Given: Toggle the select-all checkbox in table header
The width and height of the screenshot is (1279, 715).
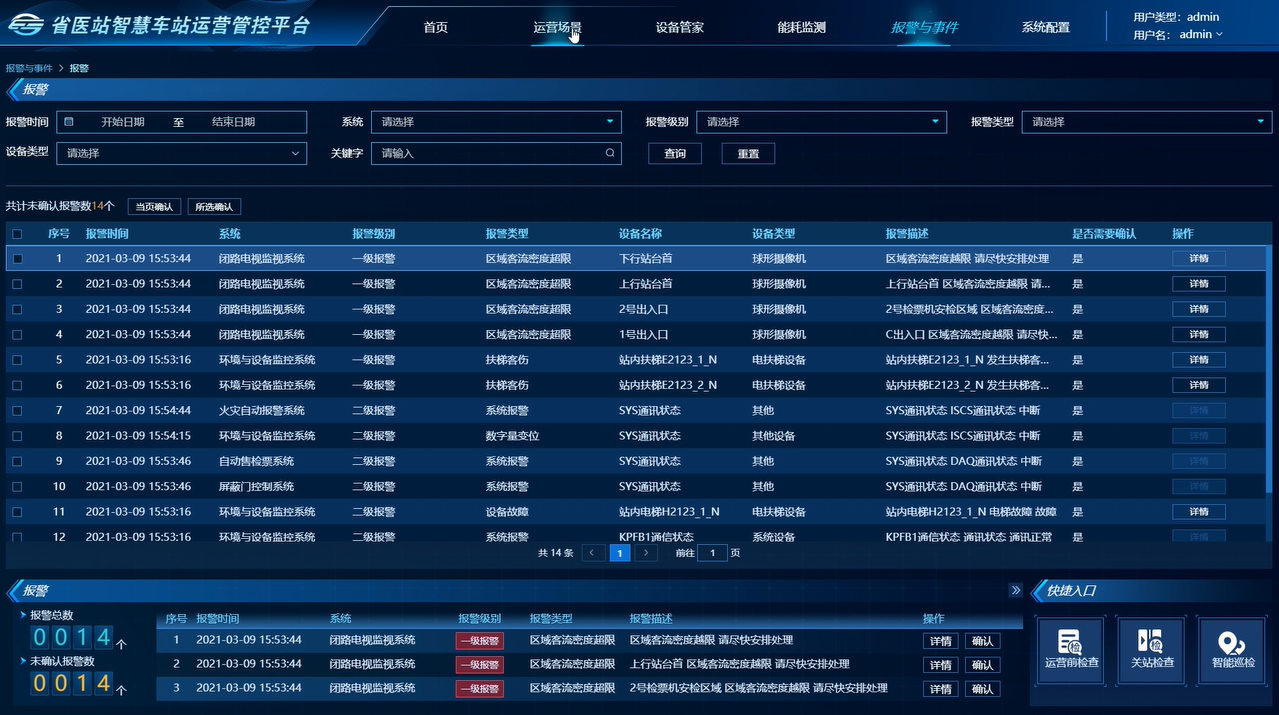Looking at the screenshot, I should point(17,234).
